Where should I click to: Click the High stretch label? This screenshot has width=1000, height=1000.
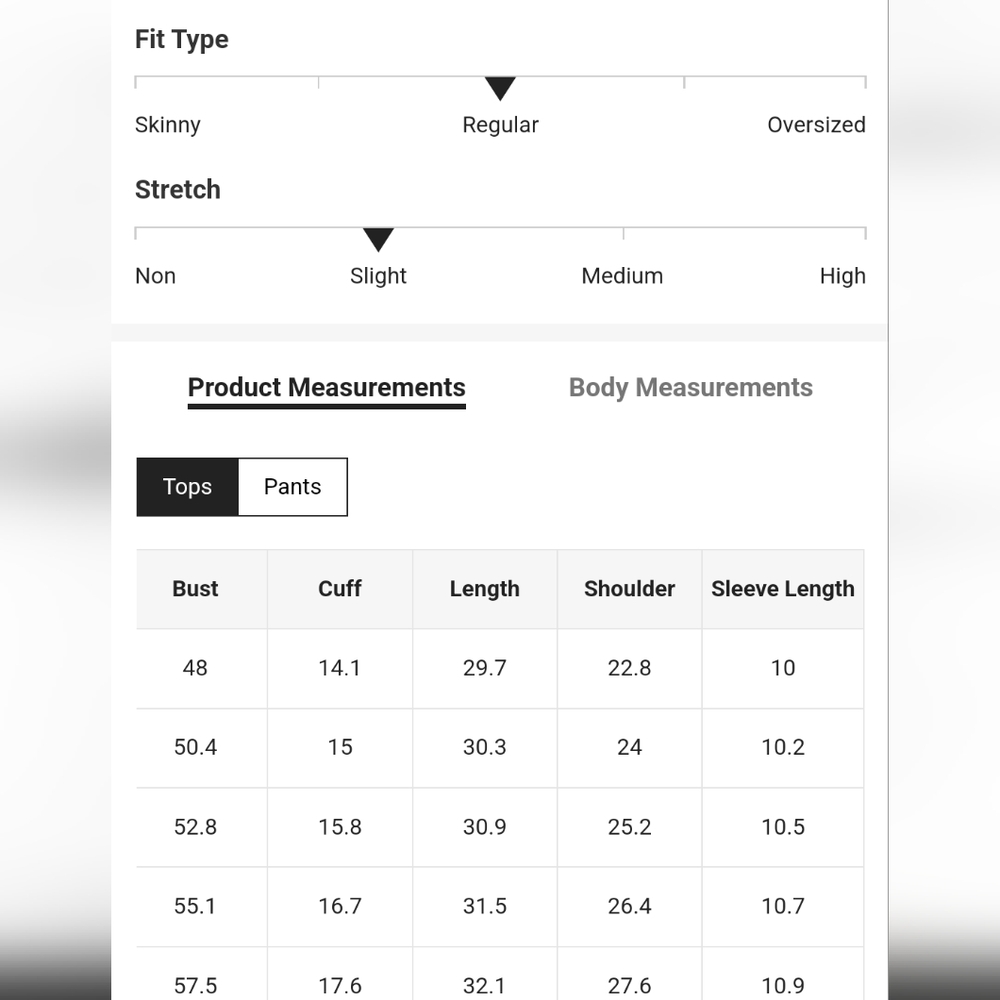tap(842, 276)
